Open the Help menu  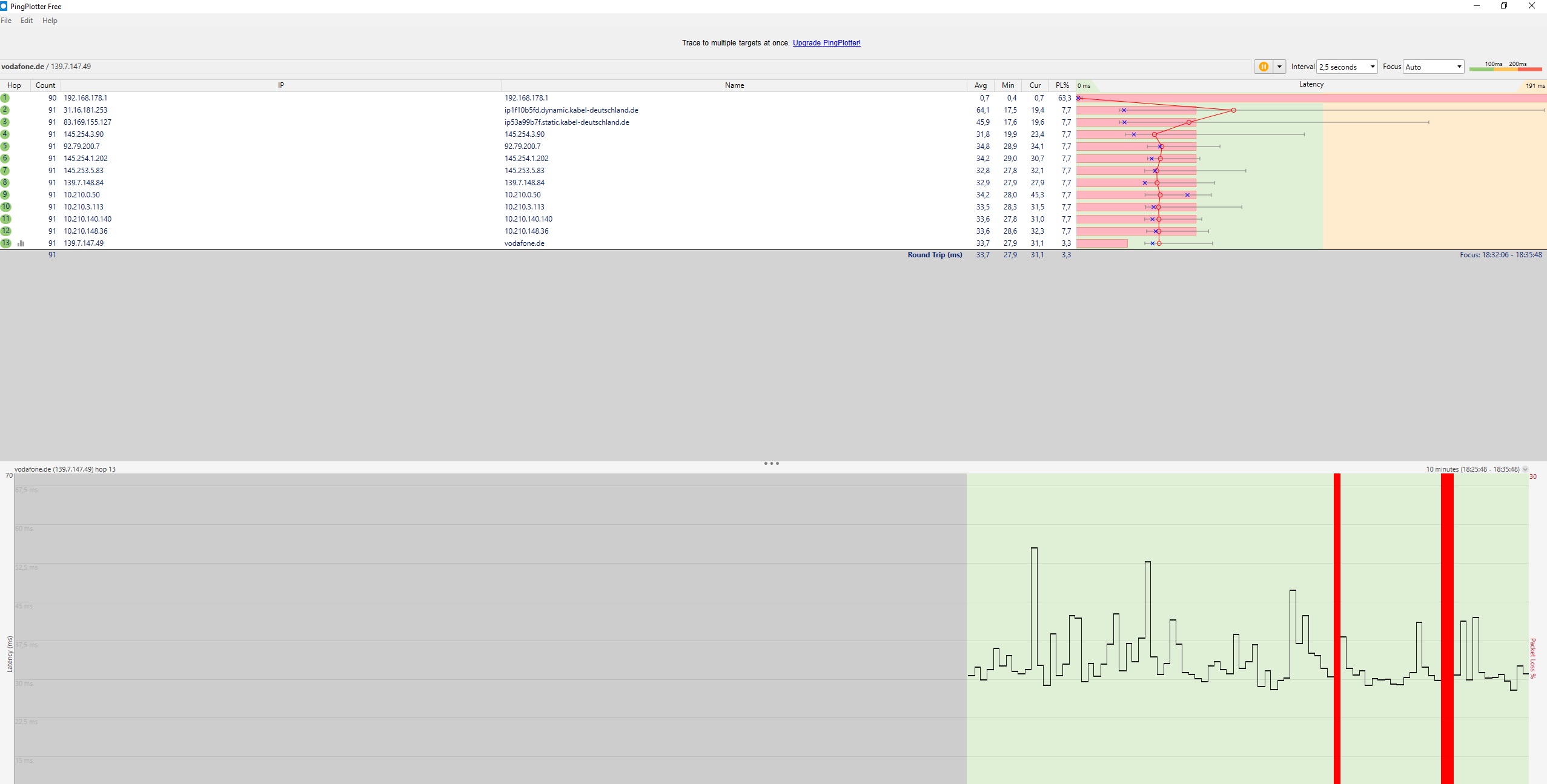point(50,21)
